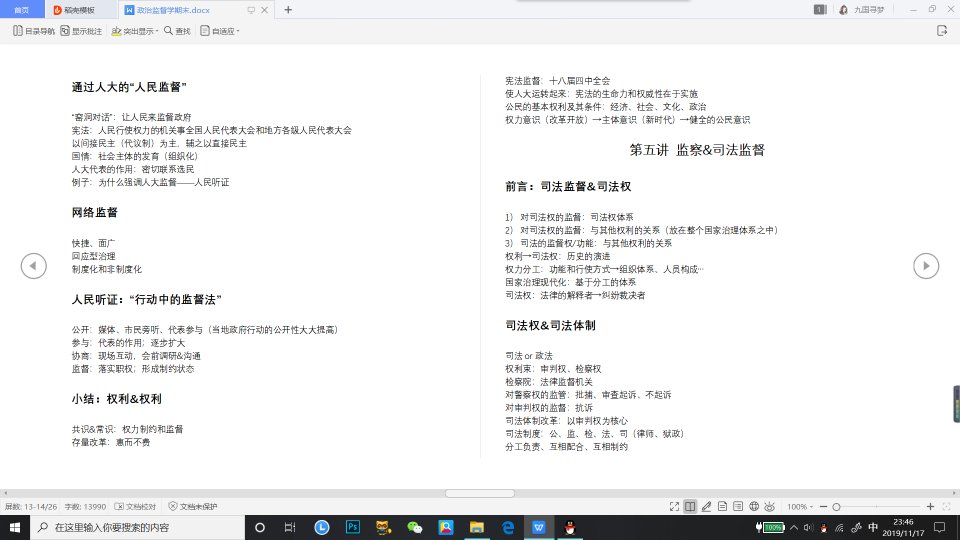Click the pen and link tray icon
This screenshot has height=540, width=960.
pos(857,527)
